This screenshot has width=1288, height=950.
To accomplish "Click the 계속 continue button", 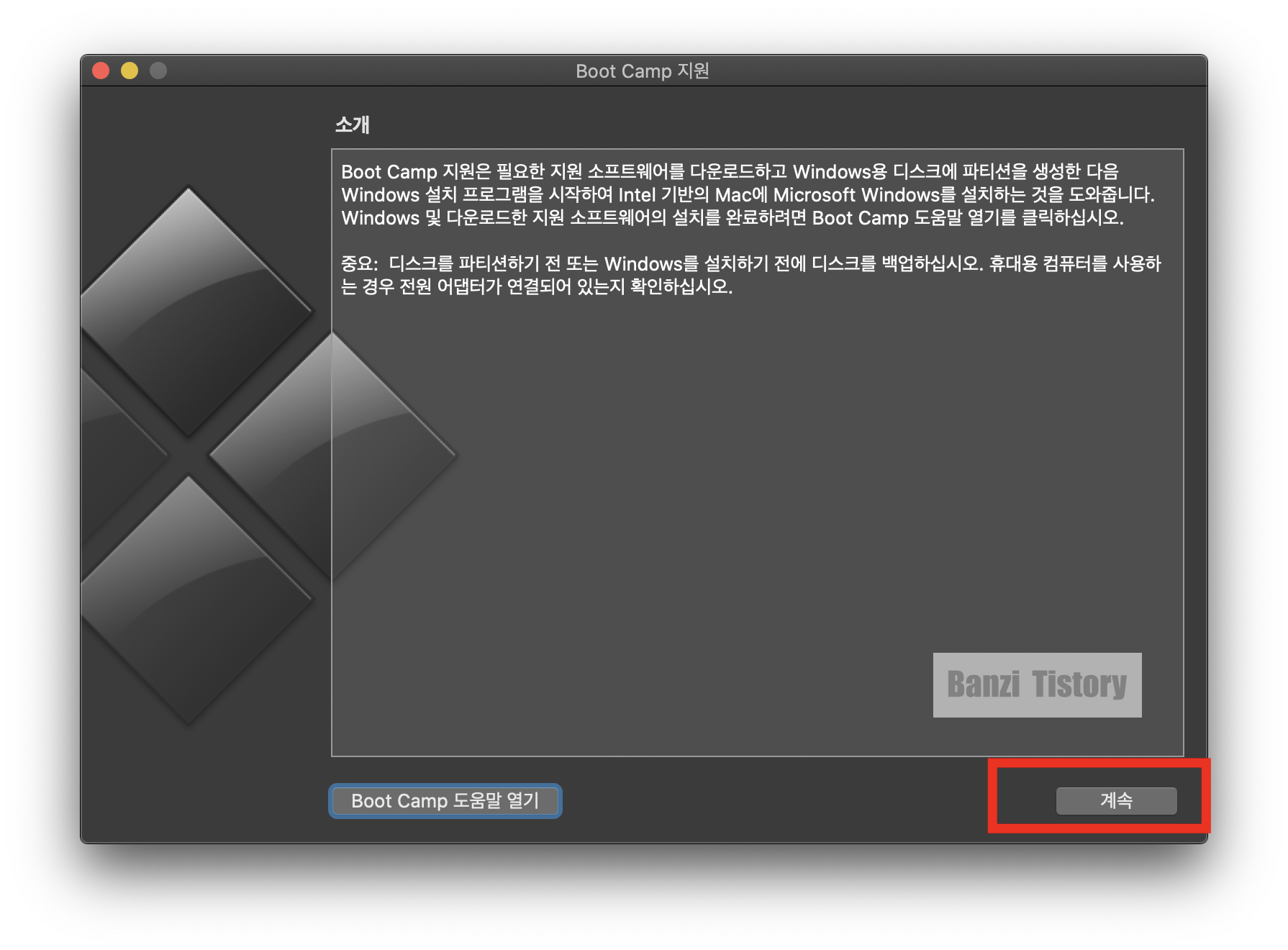I will coord(1116,800).
